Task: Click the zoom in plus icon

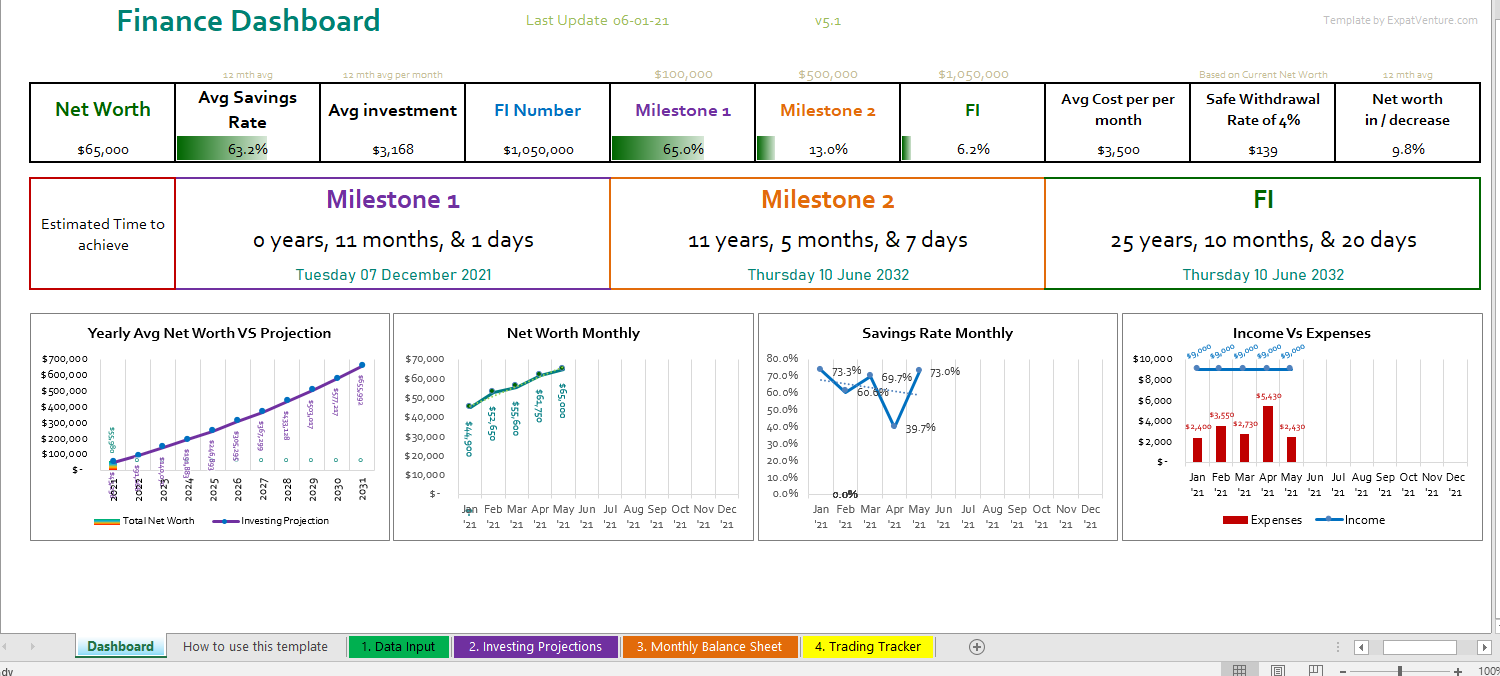Action: click(1458, 671)
